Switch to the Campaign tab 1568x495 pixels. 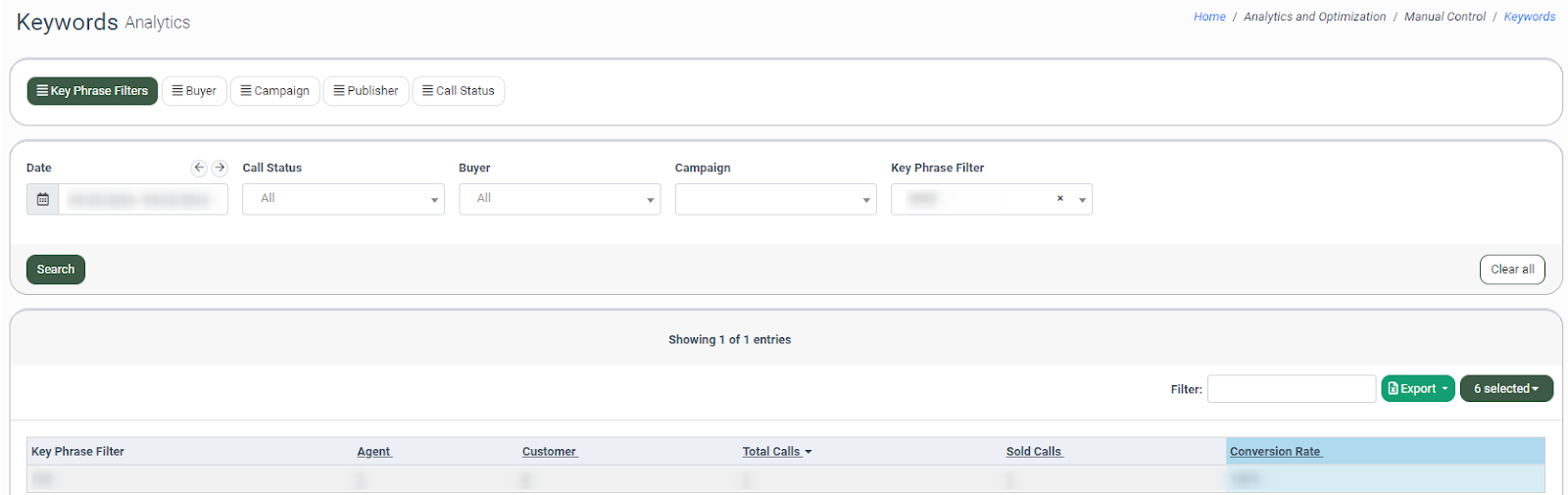tap(274, 91)
